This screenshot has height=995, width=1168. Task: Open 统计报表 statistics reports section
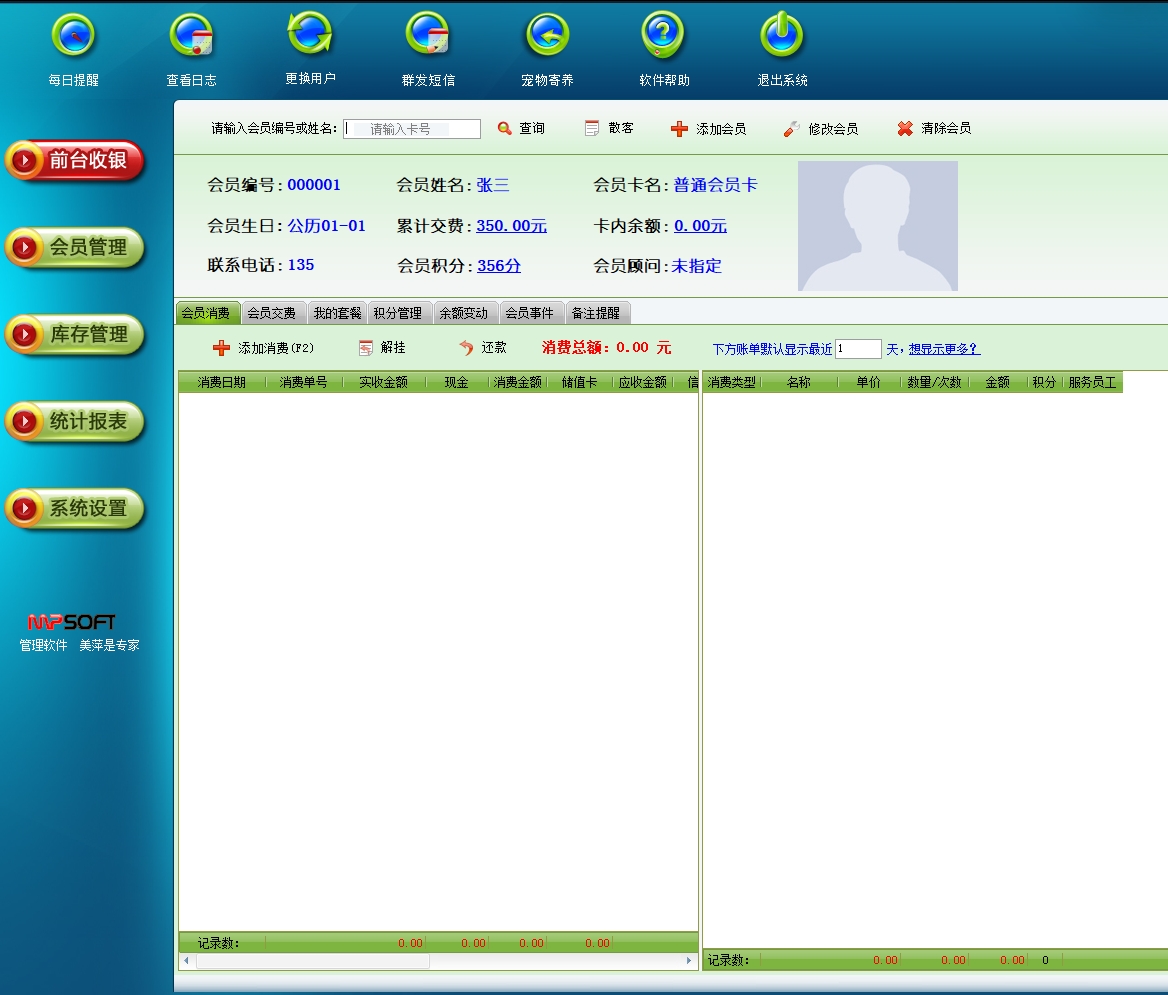click(75, 422)
